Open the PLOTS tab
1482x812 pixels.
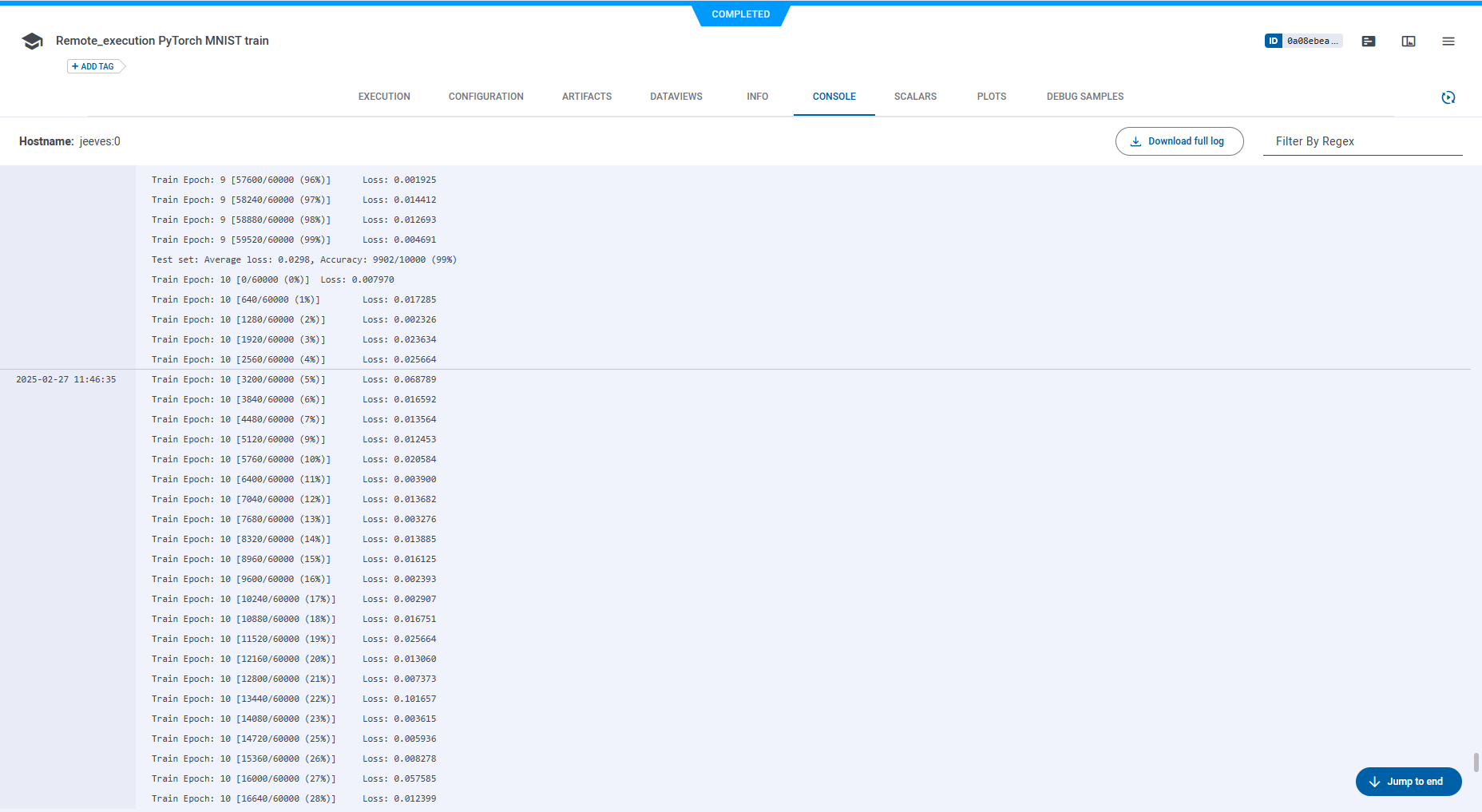tap(991, 96)
